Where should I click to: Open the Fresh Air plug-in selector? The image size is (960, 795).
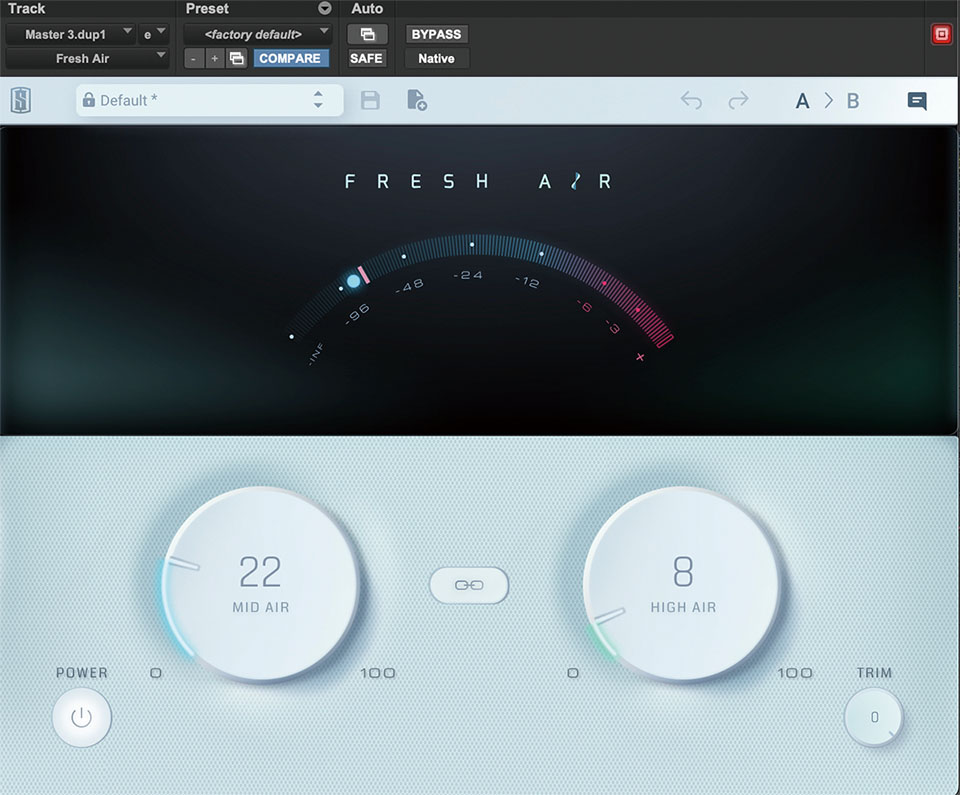pos(87,58)
